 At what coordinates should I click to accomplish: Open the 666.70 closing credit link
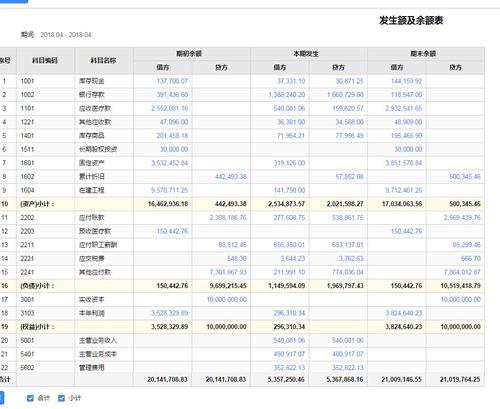tap(471, 259)
